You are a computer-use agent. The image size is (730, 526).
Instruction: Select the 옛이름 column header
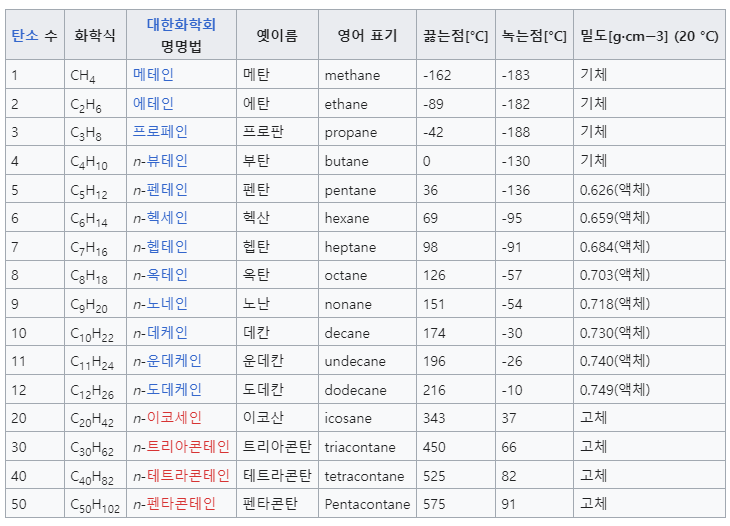pyautogui.click(x=277, y=35)
